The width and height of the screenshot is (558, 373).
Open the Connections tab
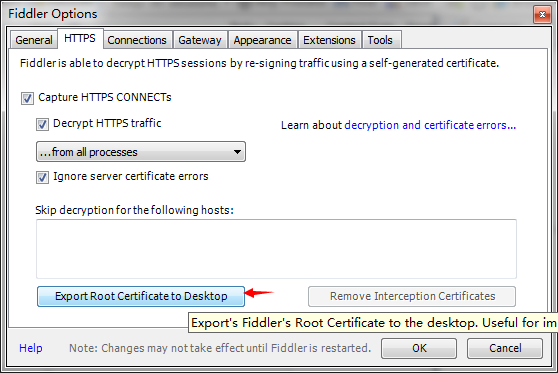(x=137, y=40)
